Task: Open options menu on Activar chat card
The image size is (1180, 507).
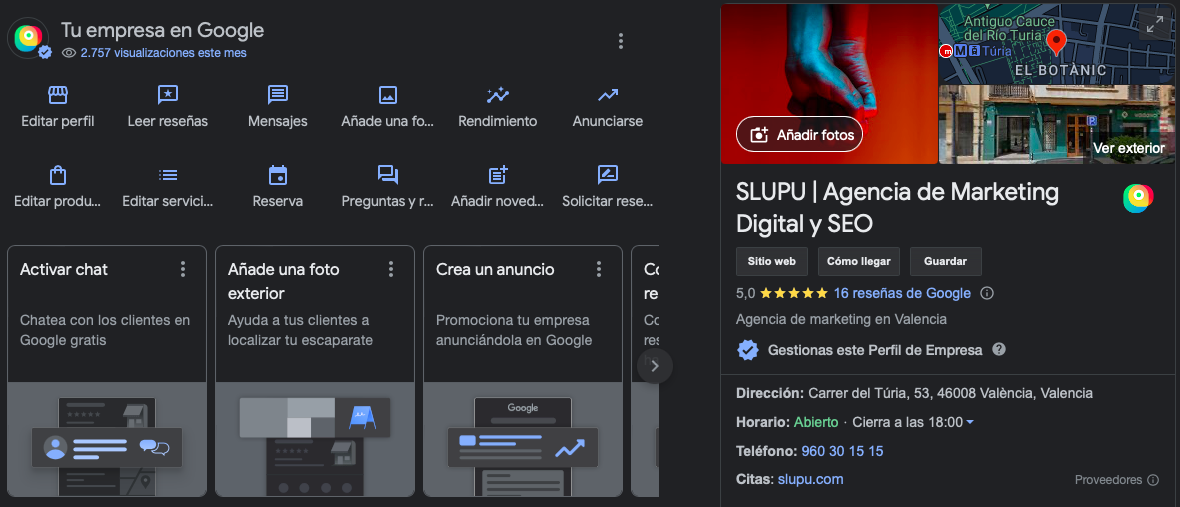Action: pyautogui.click(x=183, y=269)
